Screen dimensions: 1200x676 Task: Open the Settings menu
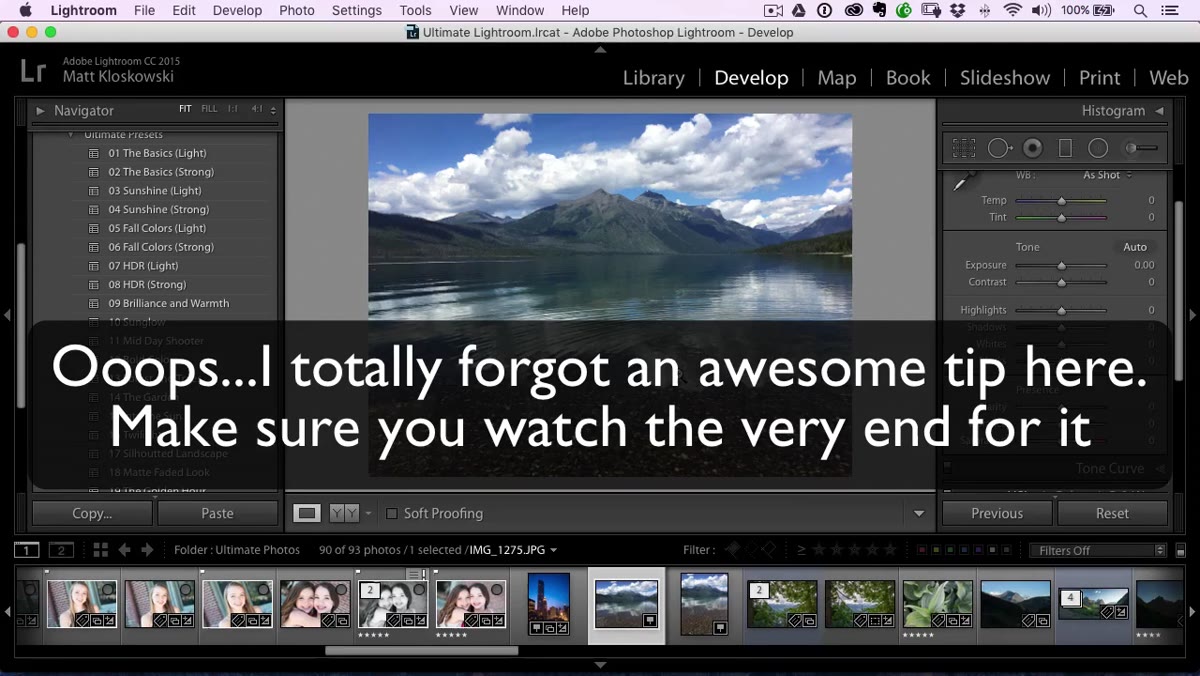tap(357, 10)
